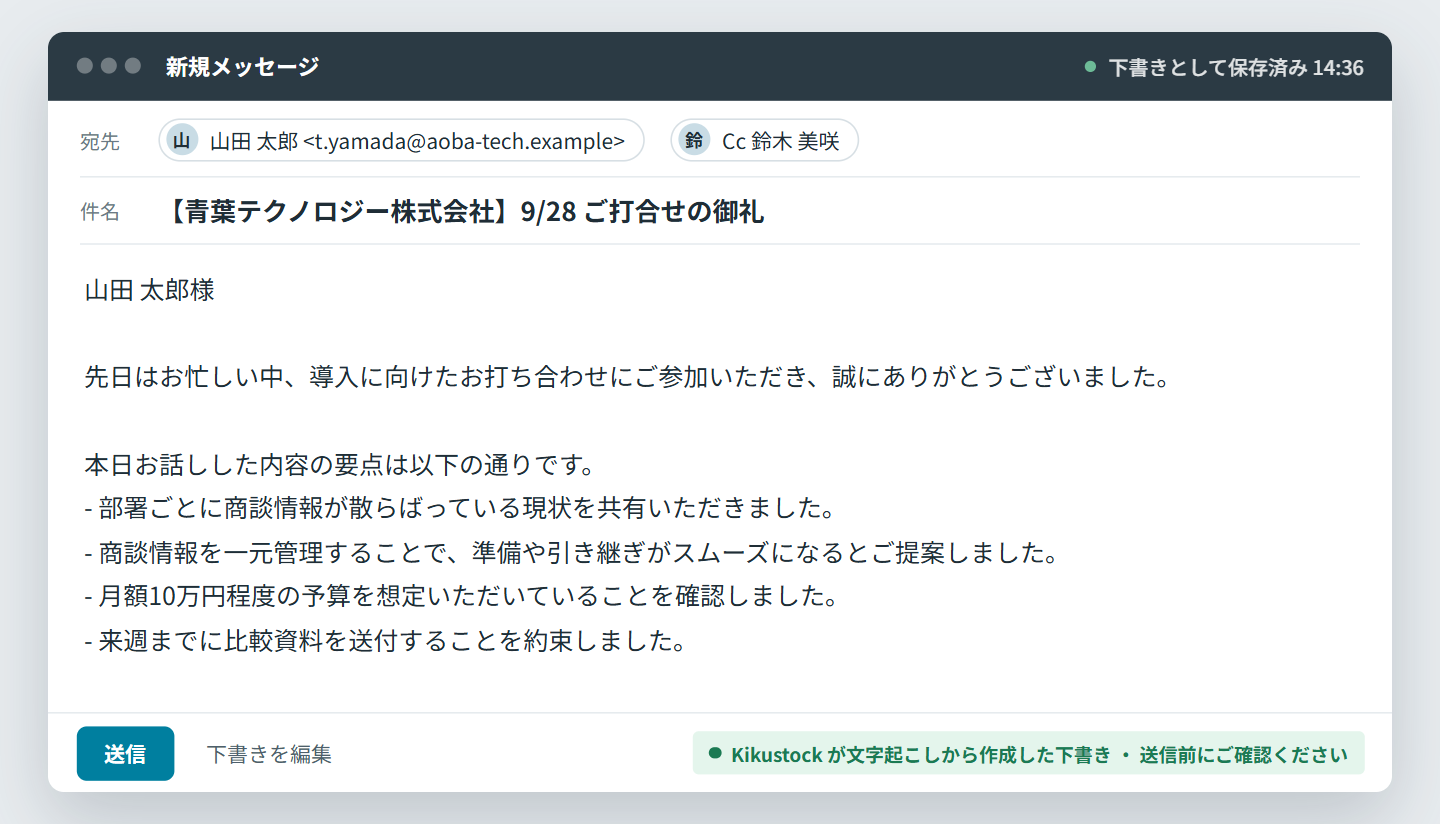Click the bullet starting 部署ごとに商談情報
The height and width of the screenshot is (824, 1440).
click(460, 509)
